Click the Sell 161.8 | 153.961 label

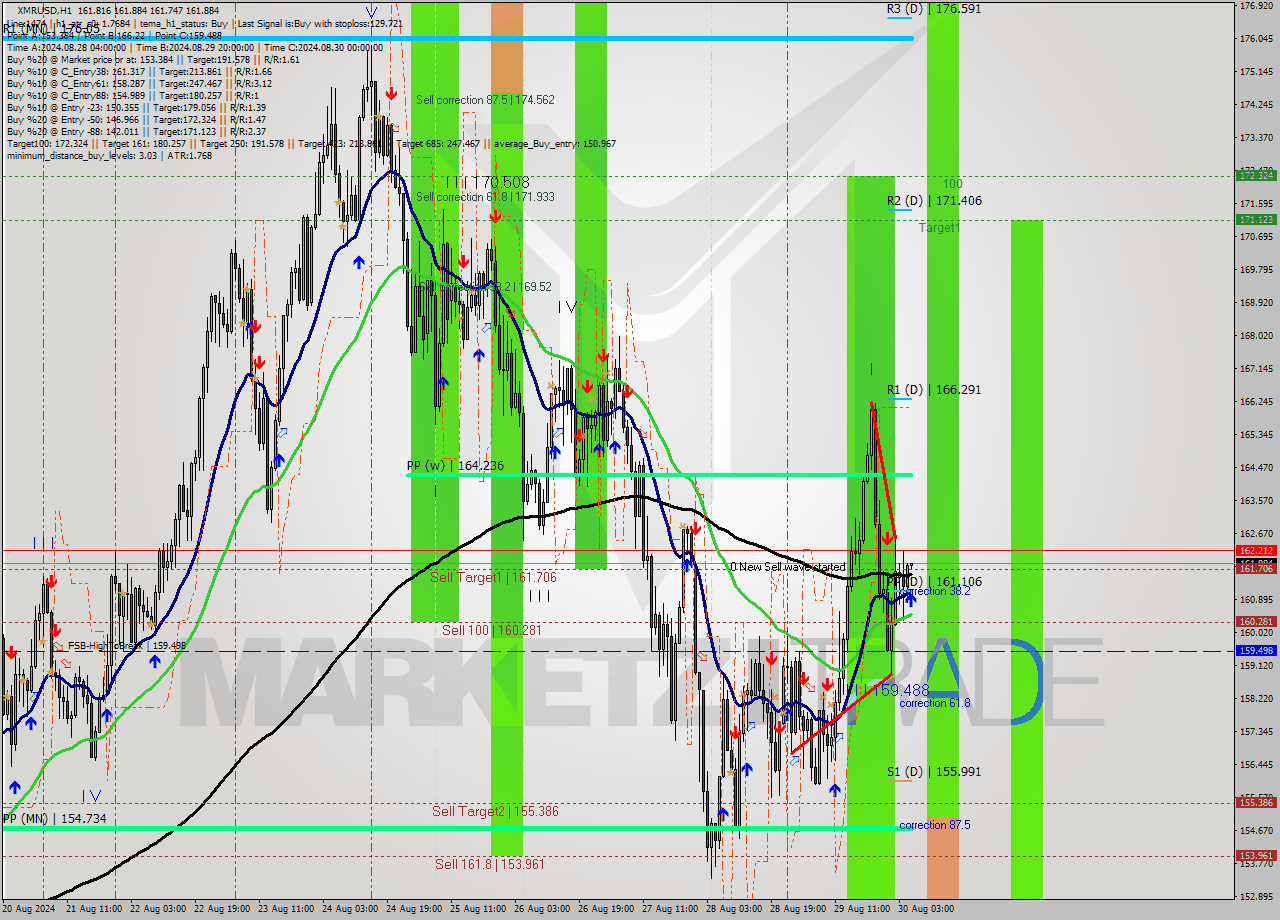coord(490,865)
